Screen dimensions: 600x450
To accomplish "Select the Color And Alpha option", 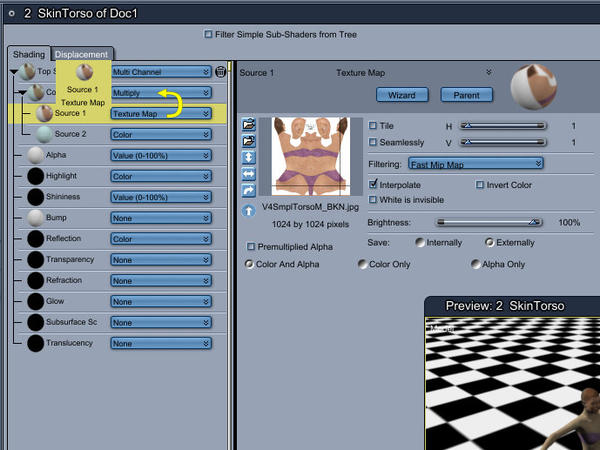I will (x=249, y=264).
